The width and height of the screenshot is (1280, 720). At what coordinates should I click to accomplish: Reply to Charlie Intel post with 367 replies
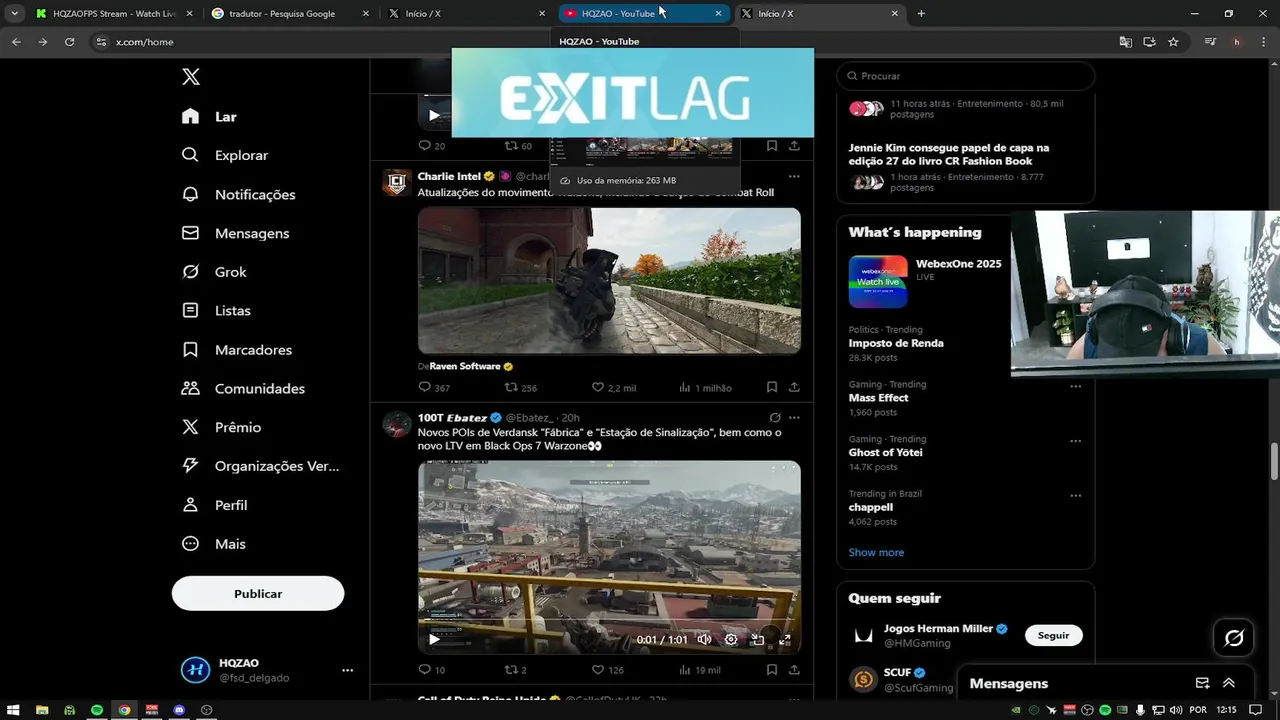[434, 388]
